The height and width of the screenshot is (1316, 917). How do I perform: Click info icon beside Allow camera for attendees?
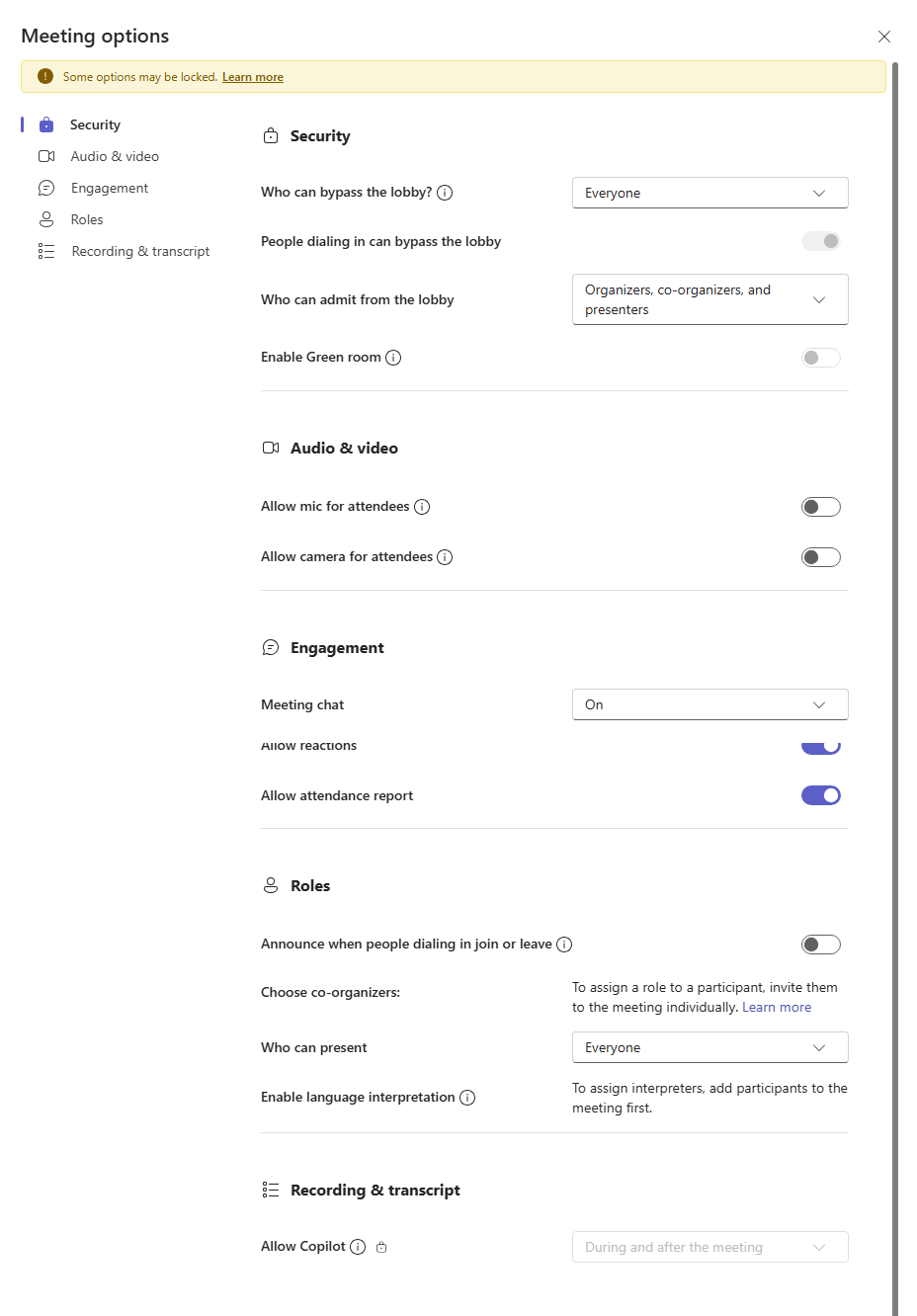tap(445, 557)
